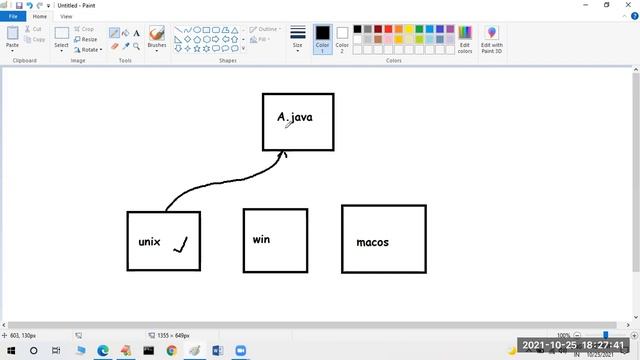Choose the Right arrow shape
The image size is (640, 360).
coord(216,39)
